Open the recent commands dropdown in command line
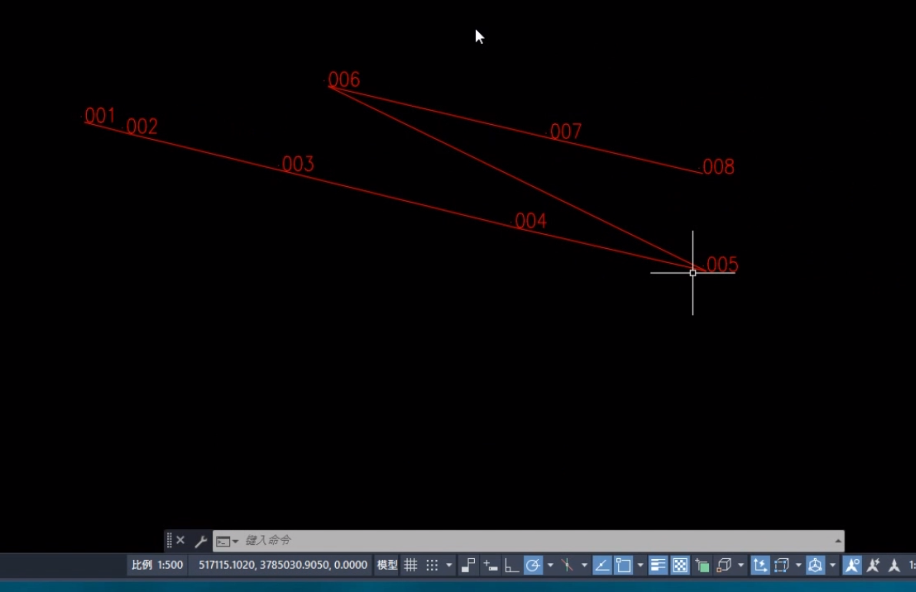Viewport: 916px width, 592px height. 227,541
